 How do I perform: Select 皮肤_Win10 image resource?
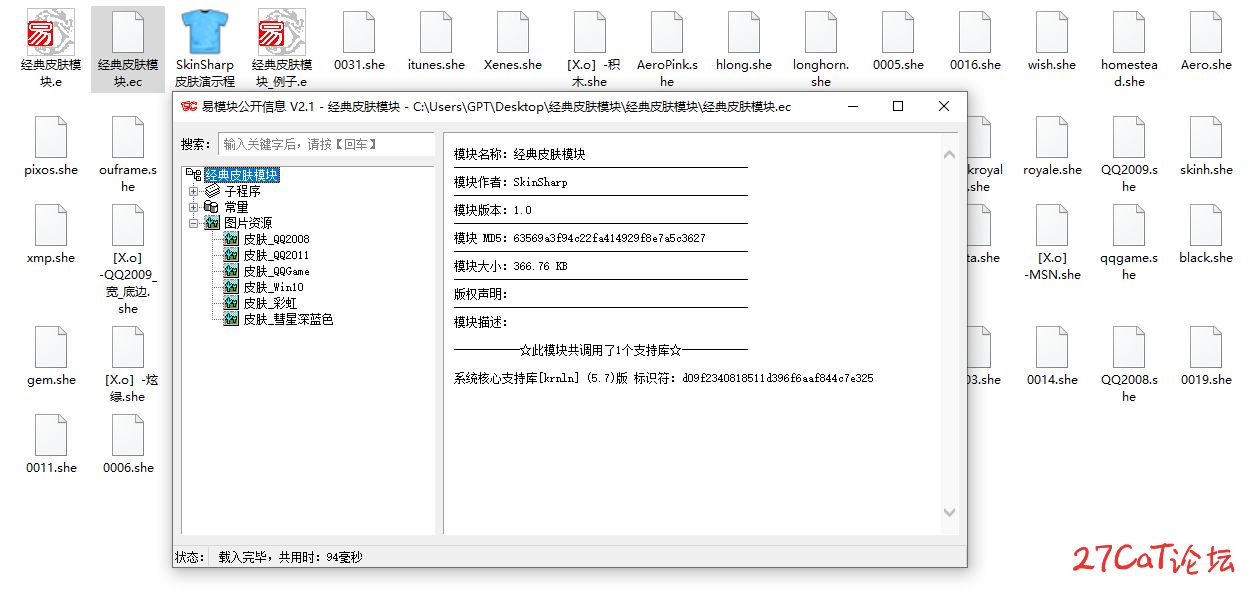tap(273, 287)
